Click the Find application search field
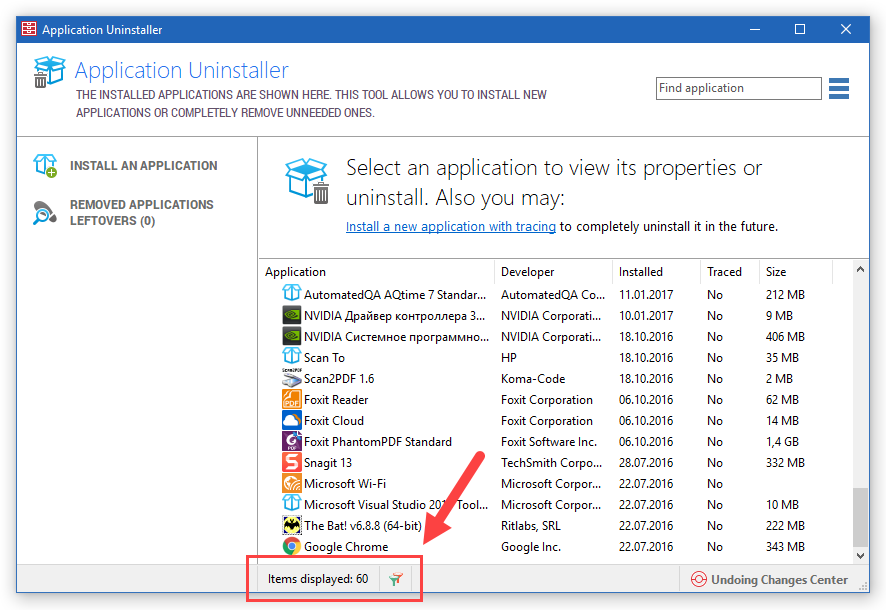 (x=739, y=88)
